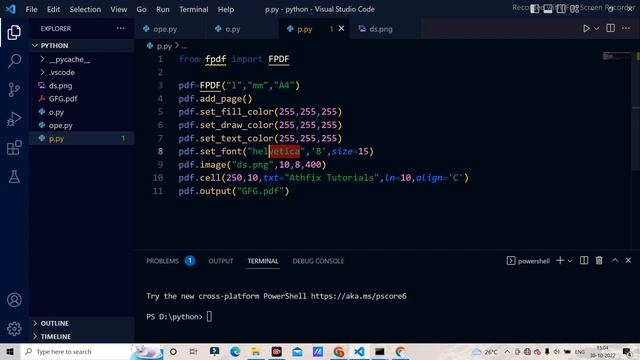Run the Python file with play button
The height and width of the screenshot is (360, 640).
[x=586, y=29]
